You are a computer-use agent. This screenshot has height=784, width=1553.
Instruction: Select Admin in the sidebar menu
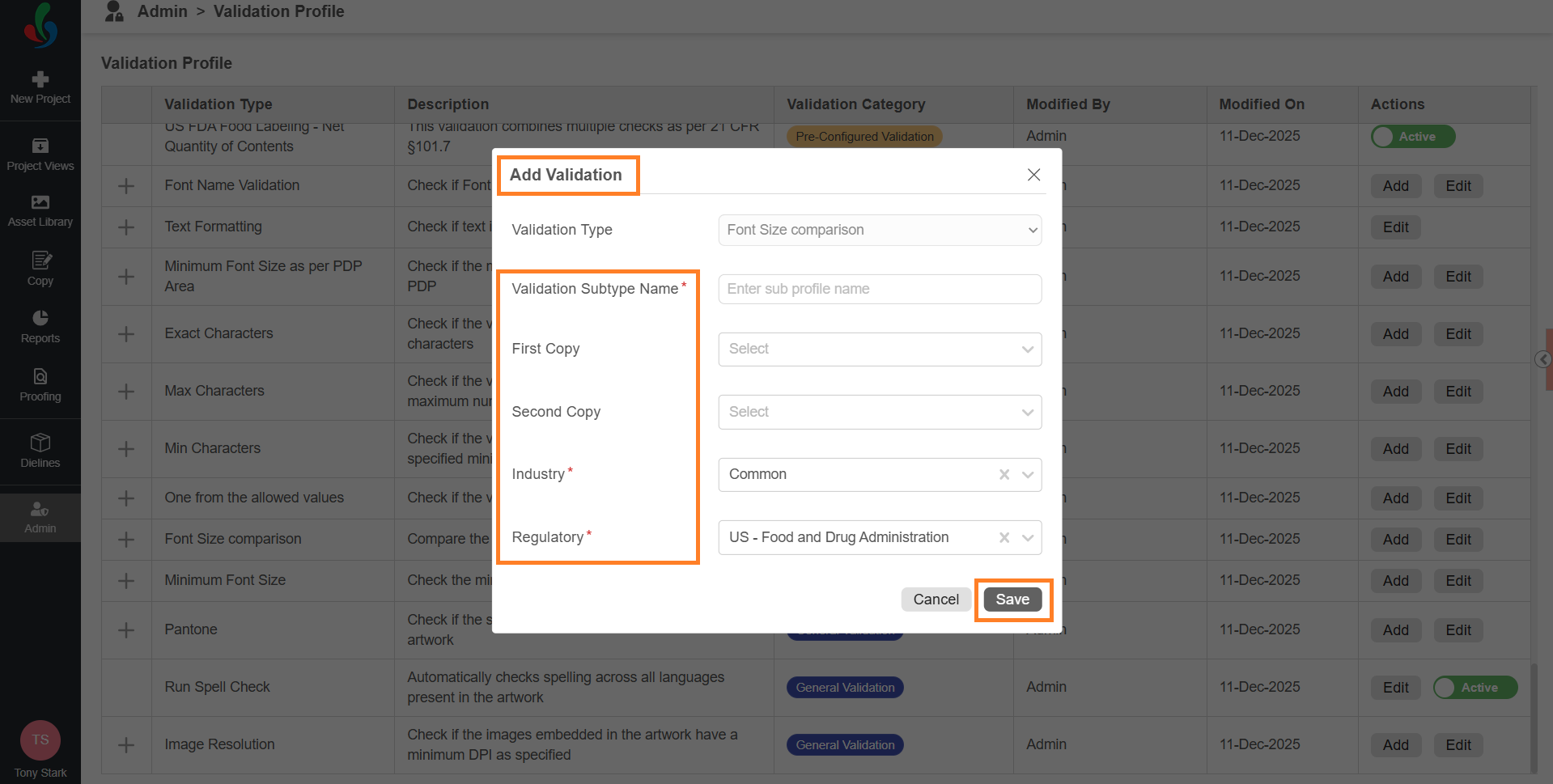coord(40,518)
